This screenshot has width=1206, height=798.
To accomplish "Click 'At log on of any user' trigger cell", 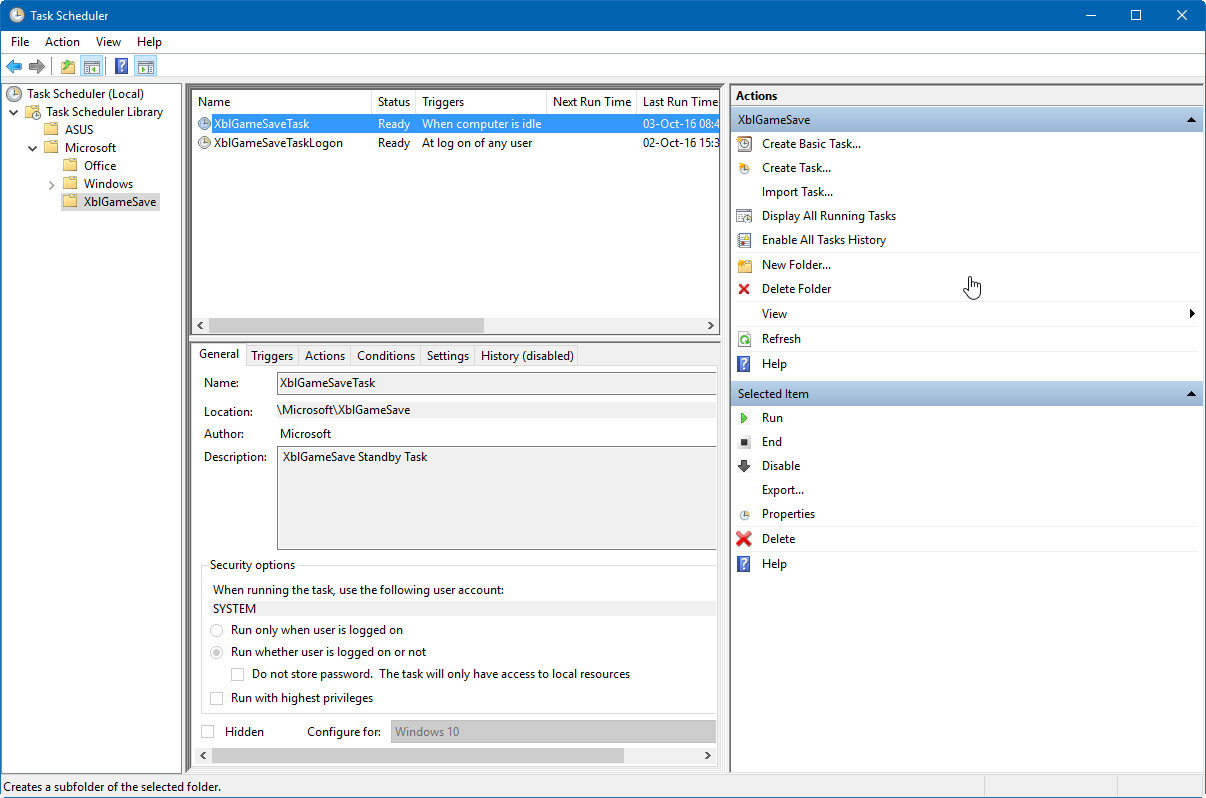I will click(x=477, y=143).
